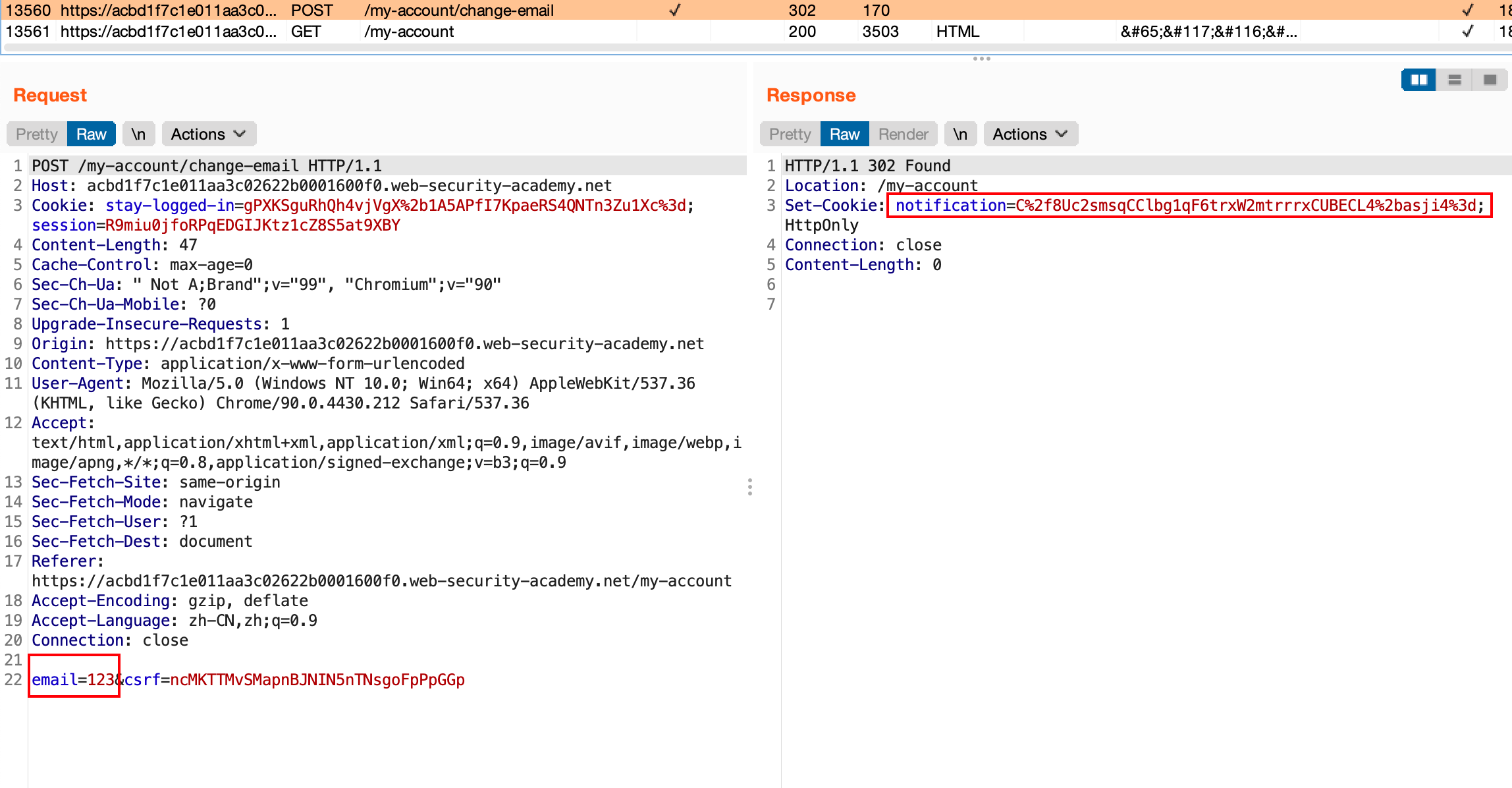The width and height of the screenshot is (1512, 788).
Task: Switch to combined tabbed layout icon
Action: (1490, 80)
